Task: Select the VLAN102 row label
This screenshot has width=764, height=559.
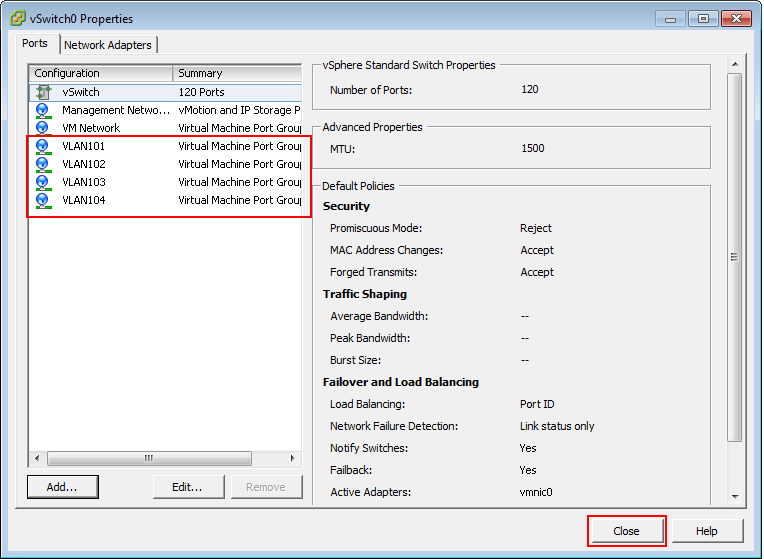Action: click(x=84, y=164)
